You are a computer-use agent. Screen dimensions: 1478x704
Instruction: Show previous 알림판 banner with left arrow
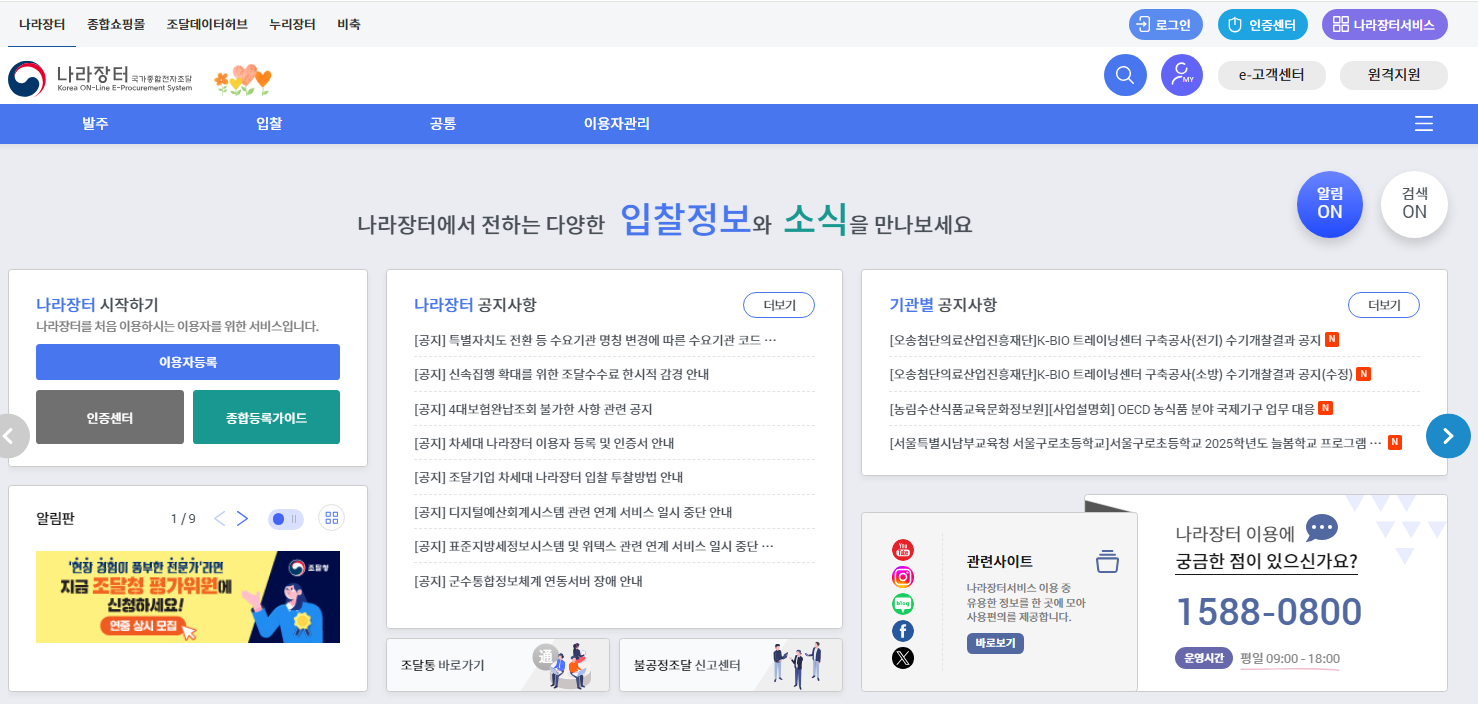coord(220,518)
